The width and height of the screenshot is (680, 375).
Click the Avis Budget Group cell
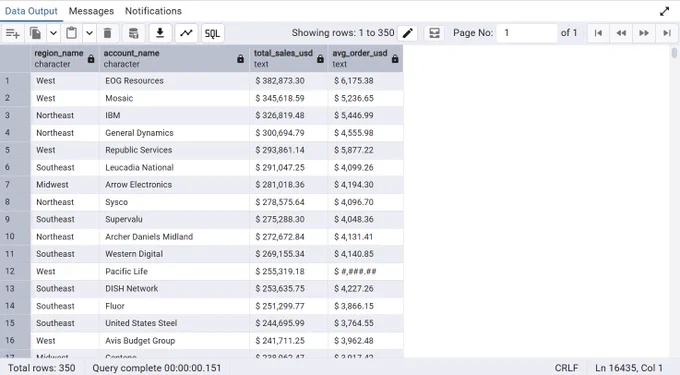click(x=175, y=341)
